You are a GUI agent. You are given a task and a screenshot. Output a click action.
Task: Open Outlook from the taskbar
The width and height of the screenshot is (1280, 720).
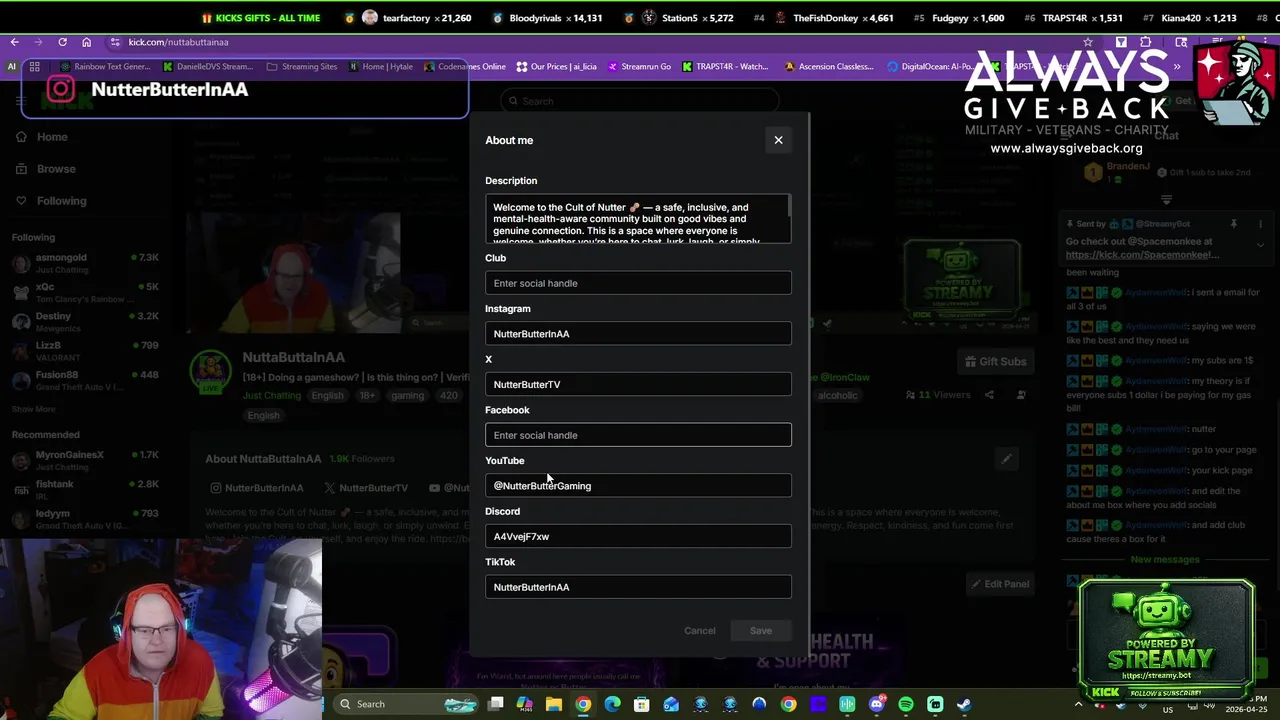[x=671, y=704]
